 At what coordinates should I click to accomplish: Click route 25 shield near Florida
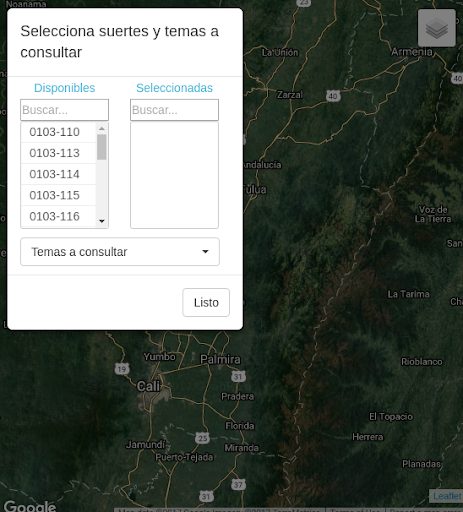[x=203, y=438]
